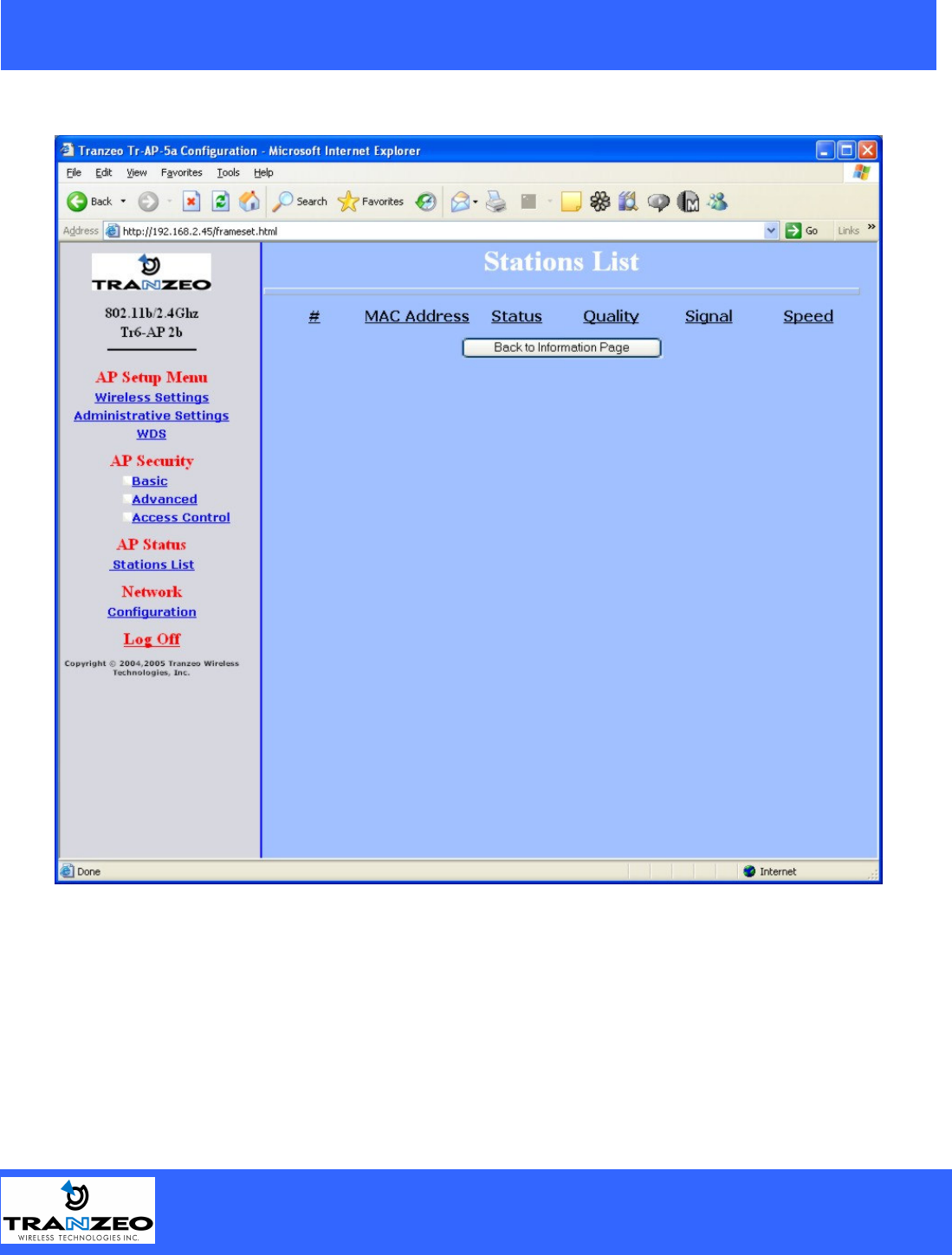Open the Mail dropdown arrow

pyautogui.click(x=475, y=202)
